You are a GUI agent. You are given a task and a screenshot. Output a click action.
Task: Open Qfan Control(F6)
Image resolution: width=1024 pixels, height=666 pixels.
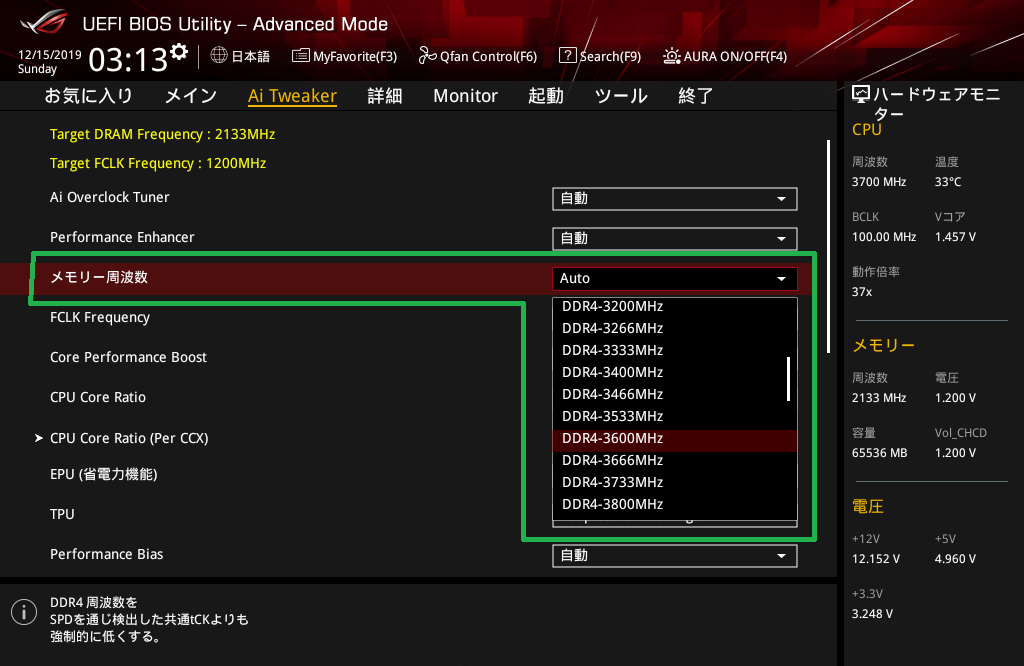click(477, 56)
